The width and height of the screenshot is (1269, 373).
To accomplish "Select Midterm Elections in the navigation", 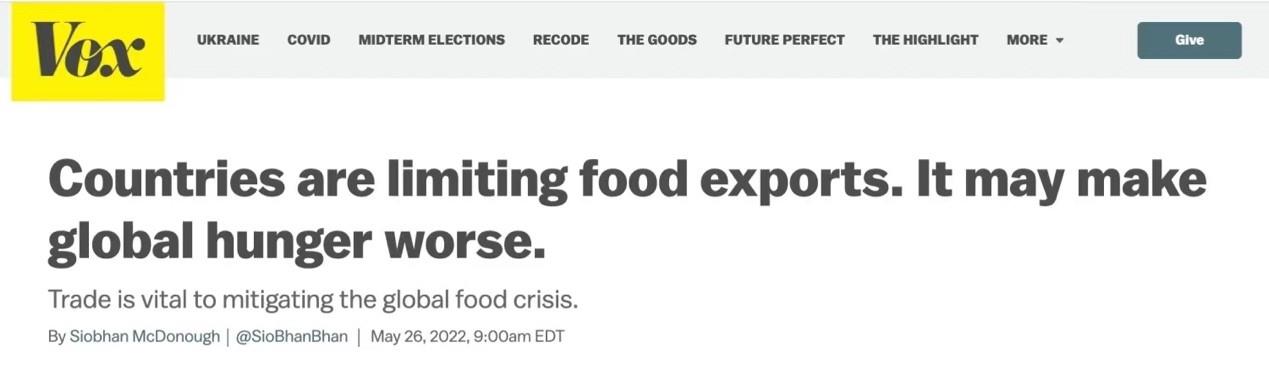I will click(x=432, y=40).
